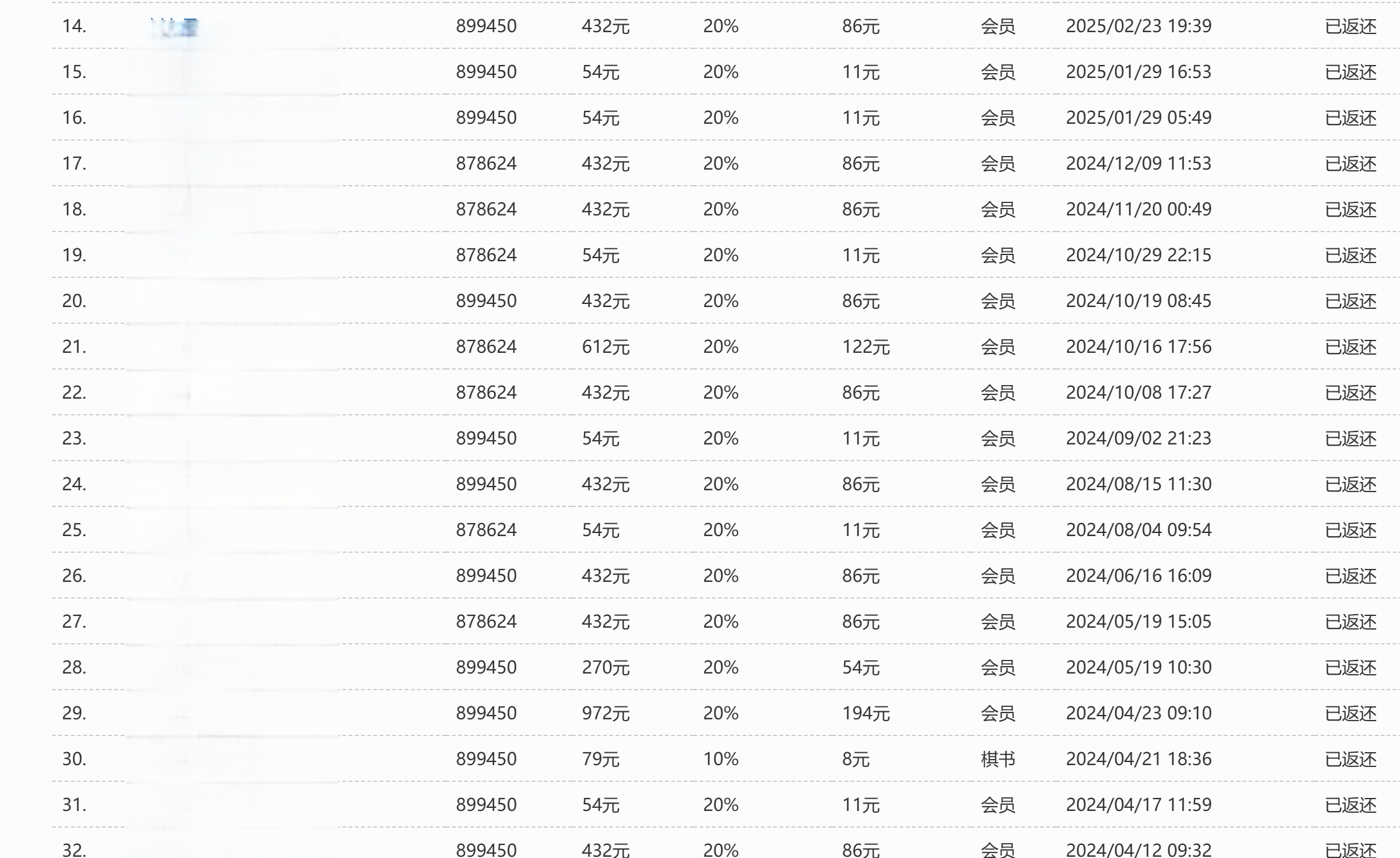The height and width of the screenshot is (858, 1400).
Task: Click 已返还 status in row 31
Action: click(1350, 805)
